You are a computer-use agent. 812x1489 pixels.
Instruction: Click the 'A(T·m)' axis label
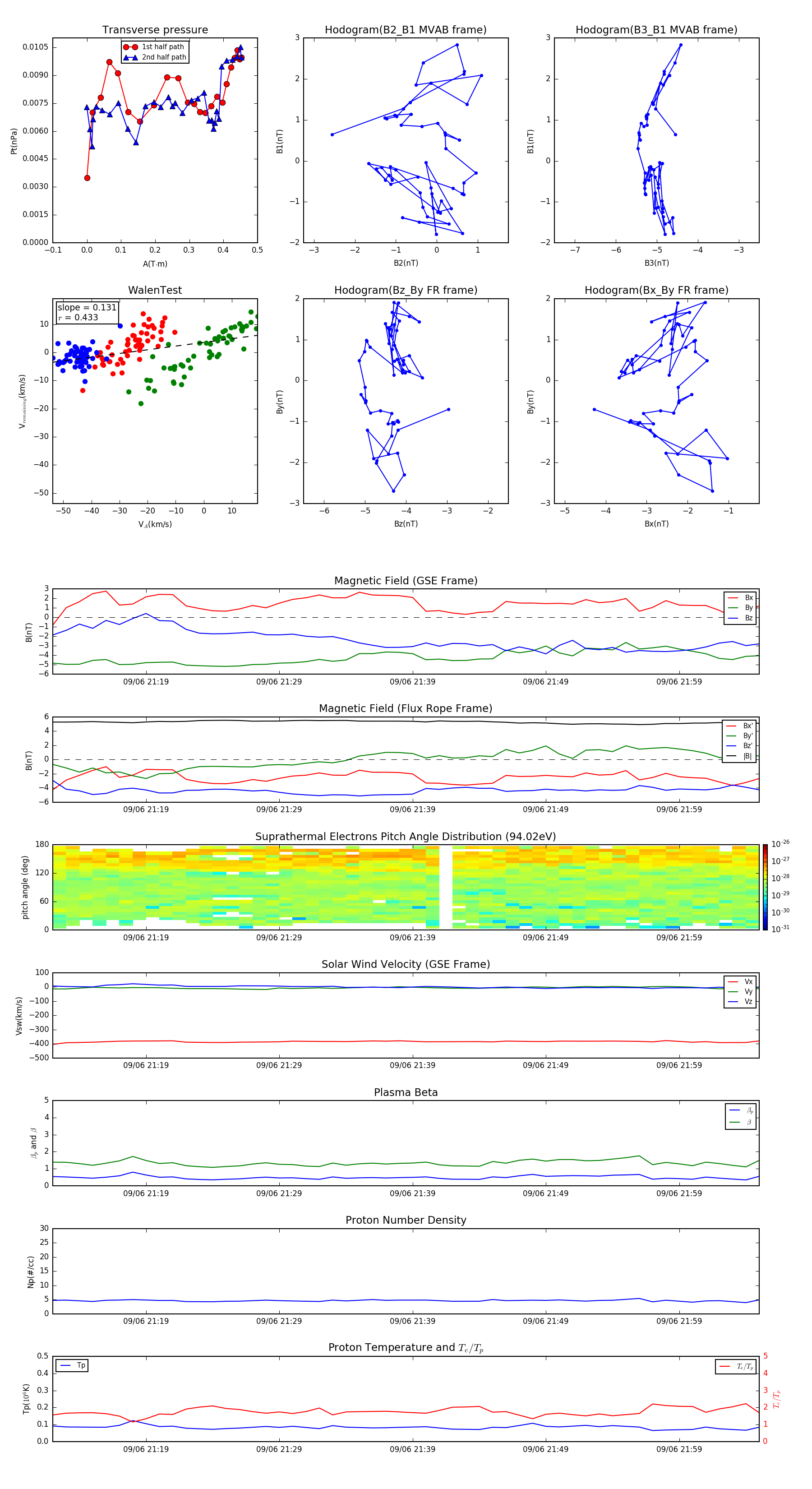[x=155, y=264]
